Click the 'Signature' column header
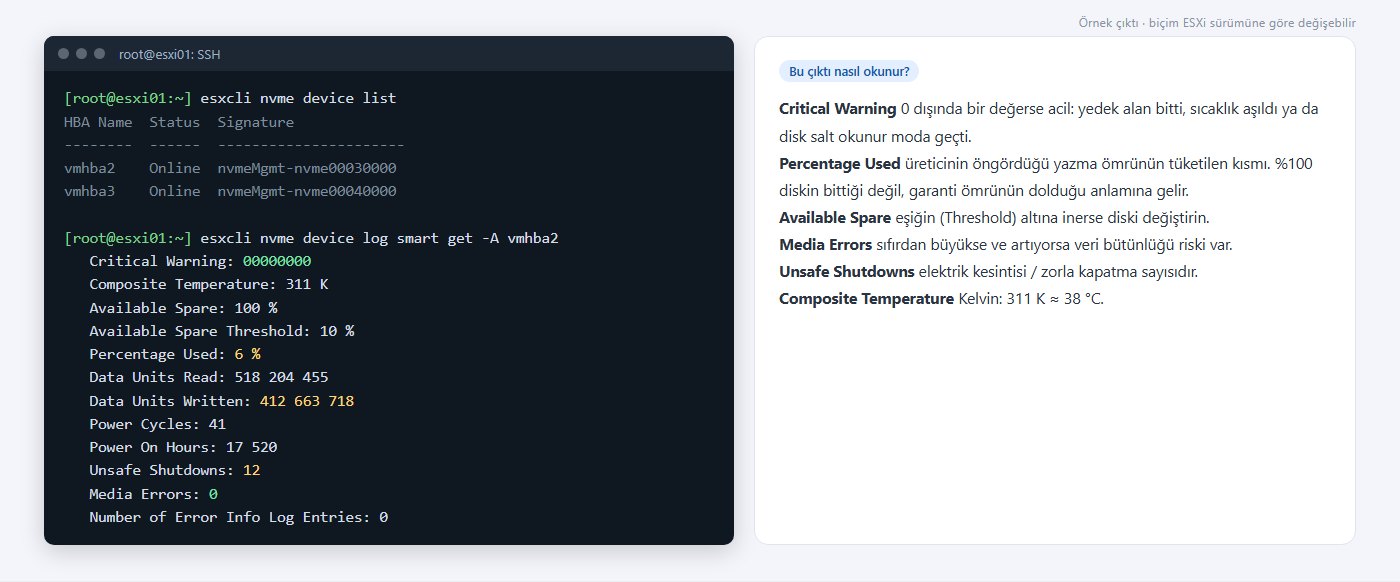The height and width of the screenshot is (582, 1400). (256, 122)
